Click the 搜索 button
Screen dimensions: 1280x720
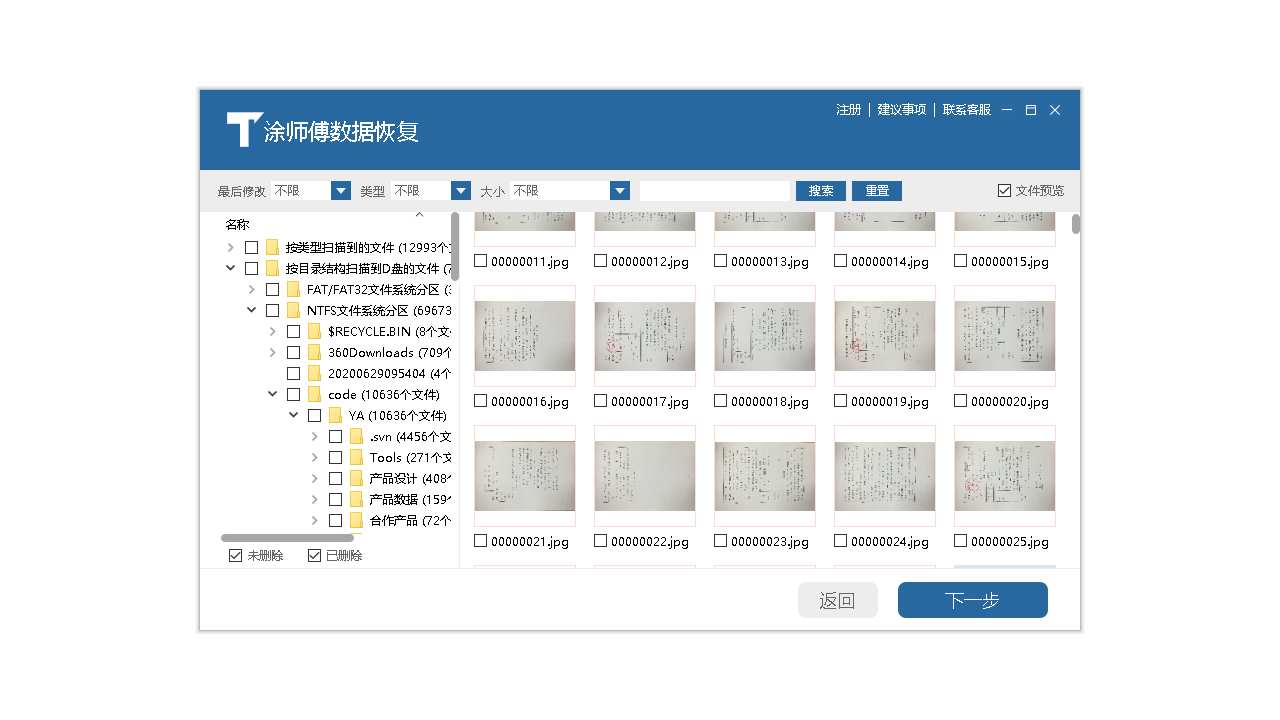[820, 190]
